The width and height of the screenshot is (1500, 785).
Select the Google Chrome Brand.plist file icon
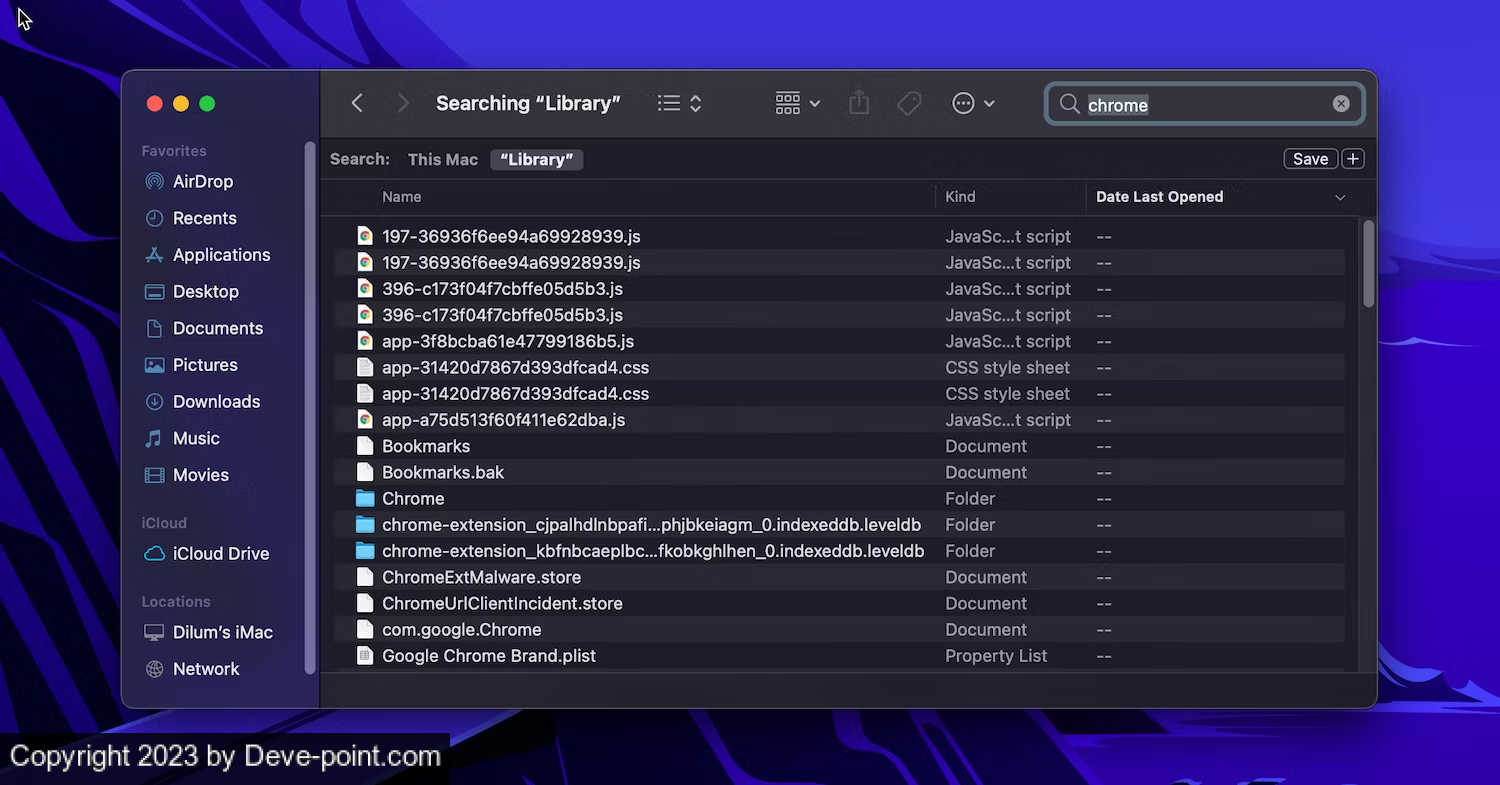(365, 656)
